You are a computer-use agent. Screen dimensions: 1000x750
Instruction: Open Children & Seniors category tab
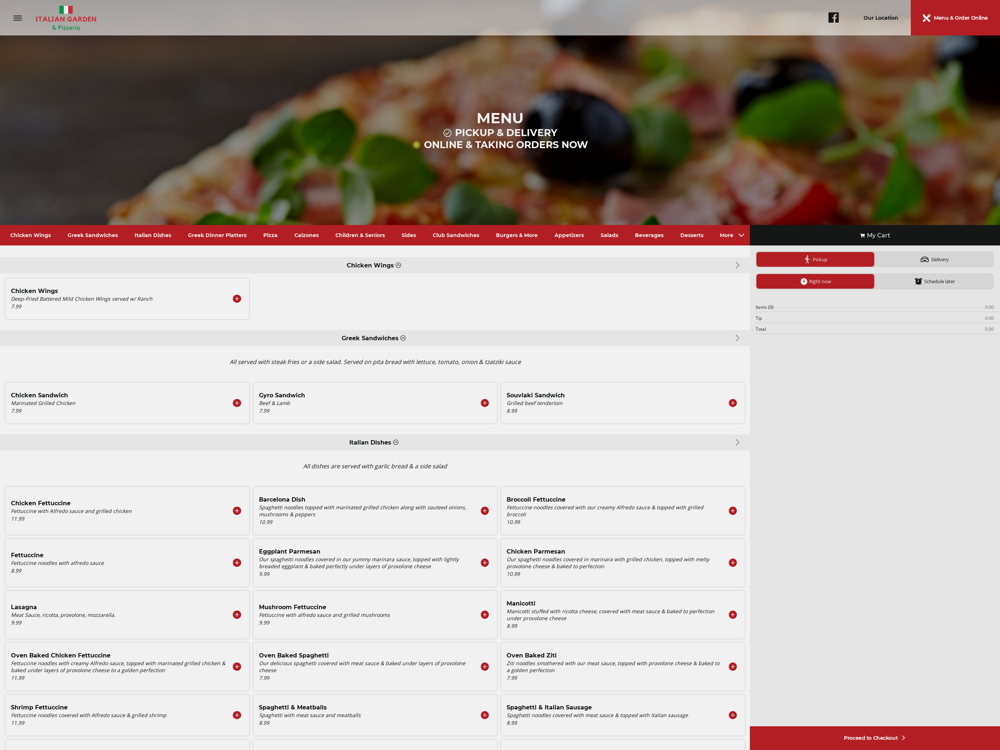tap(360, 235)
